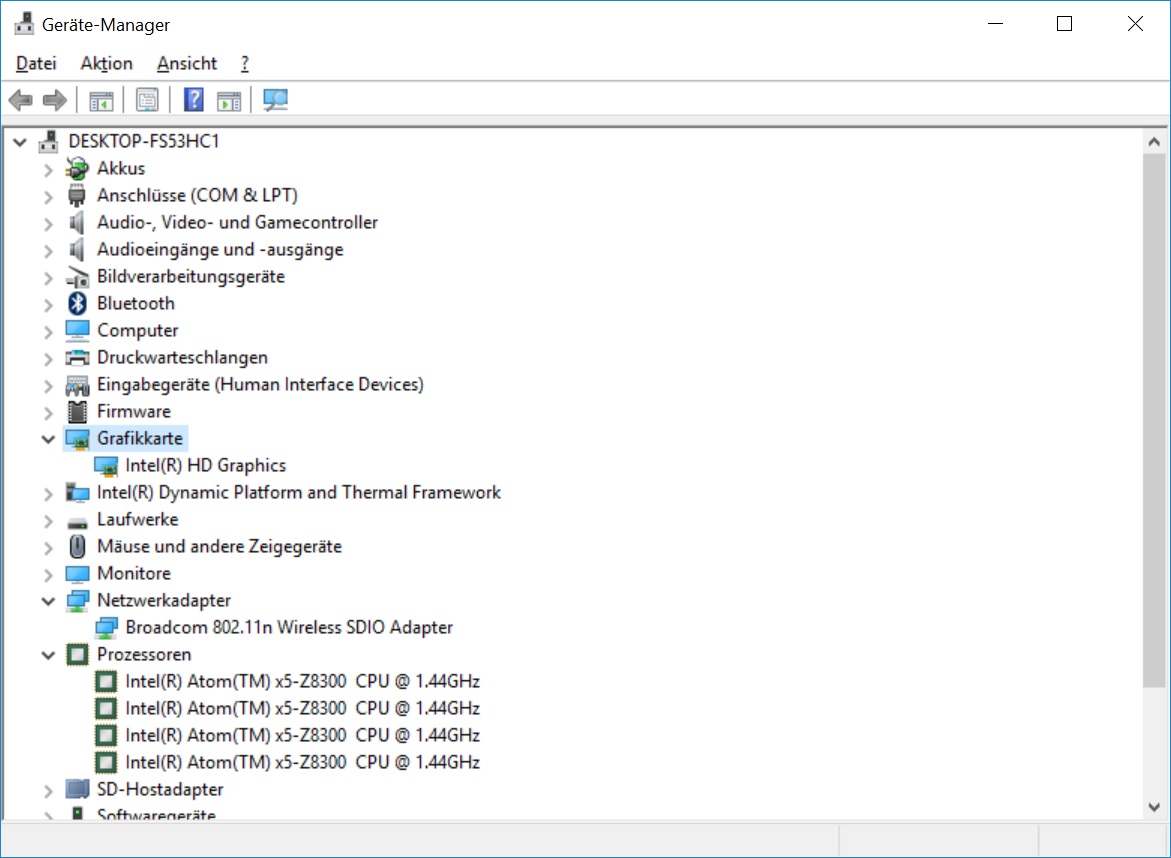Click the Prozessoren chip icon
The height and width of the screenshot is (858, 1171).
tap(77, 655)
